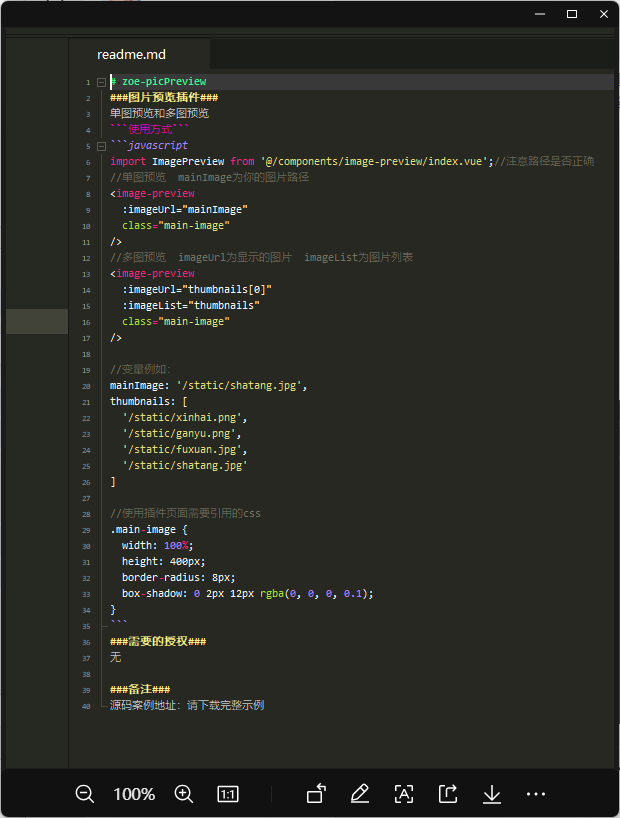
Task: Start text recognition with the A-frame icon
Action: pyautogui.click(x=404, y=794)
